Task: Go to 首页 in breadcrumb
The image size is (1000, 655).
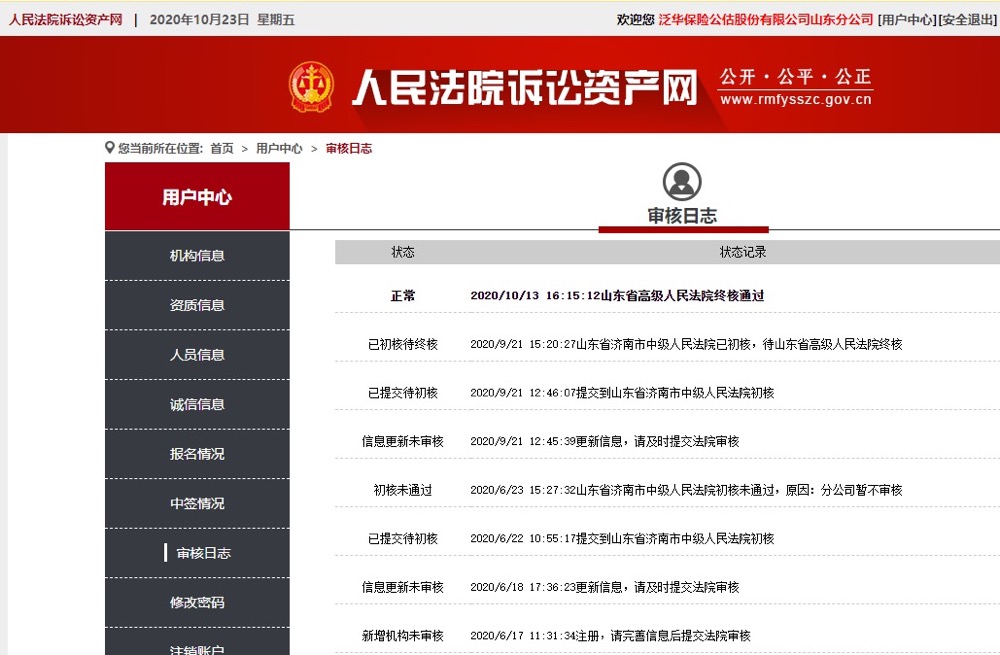Action: (x=222, y=149)
